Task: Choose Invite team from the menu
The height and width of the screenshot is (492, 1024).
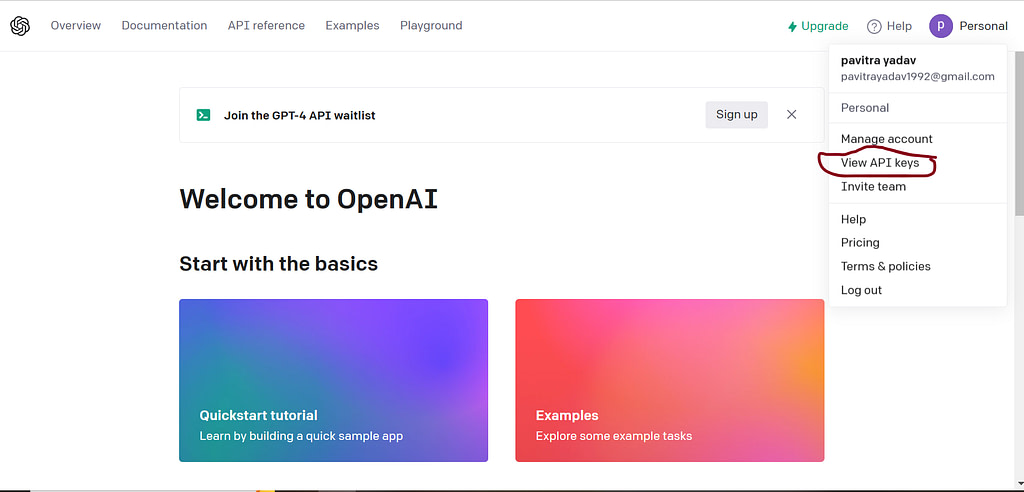Action: (873, 186)
